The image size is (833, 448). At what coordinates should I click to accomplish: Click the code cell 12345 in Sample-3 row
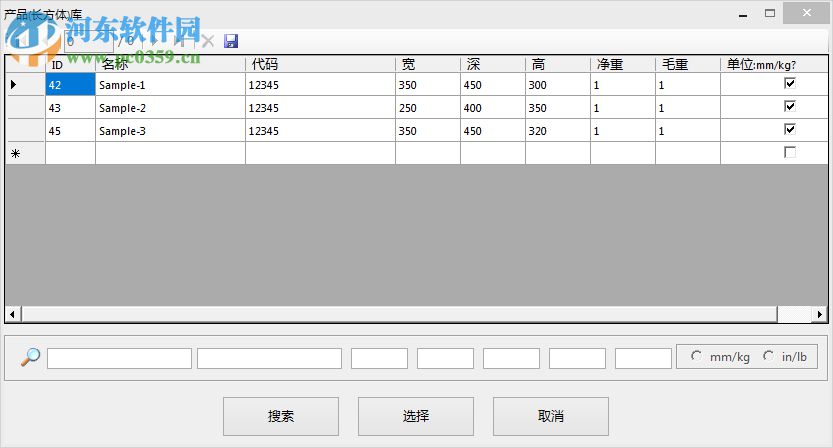pyautogui.click(x=320, y=131)
